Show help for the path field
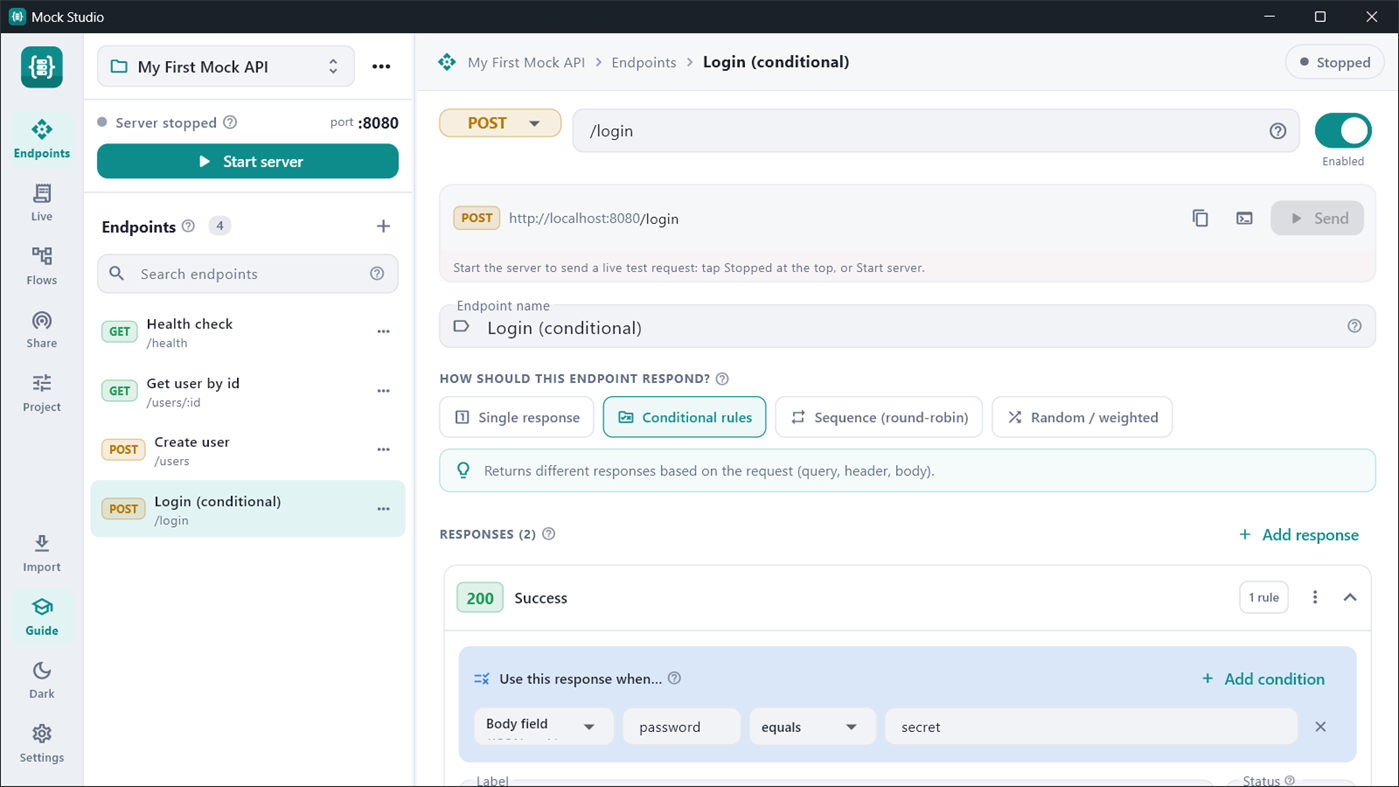Screen dimensions: 1399x787 pos(1277,131)
